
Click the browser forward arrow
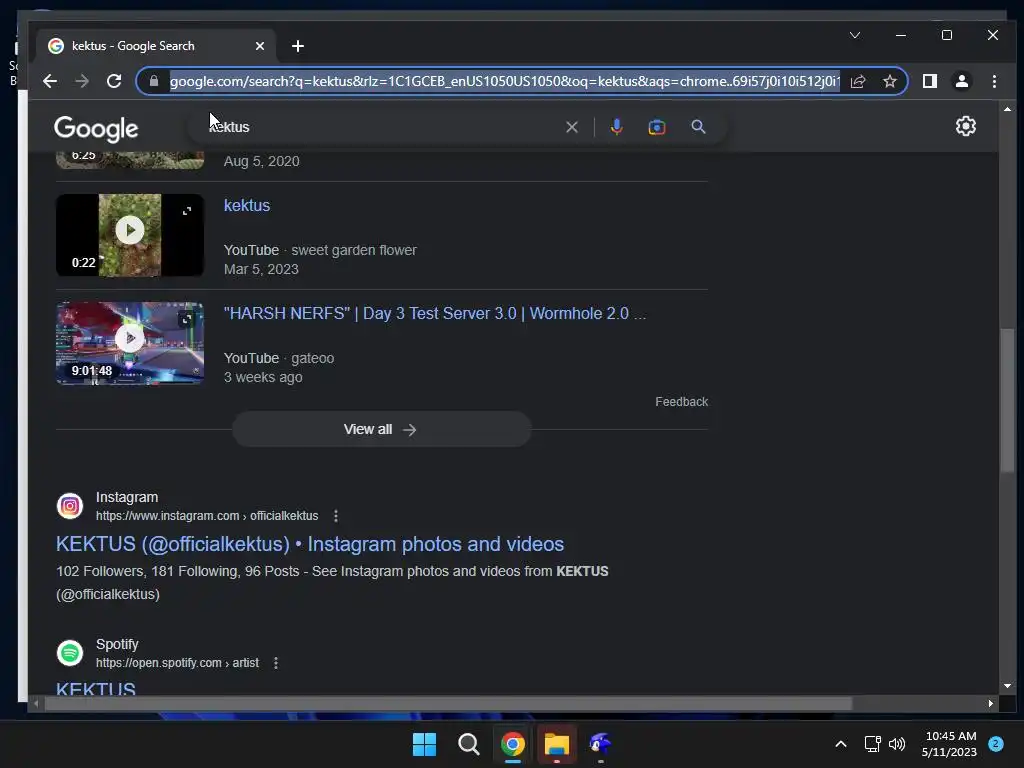(82, 82)
